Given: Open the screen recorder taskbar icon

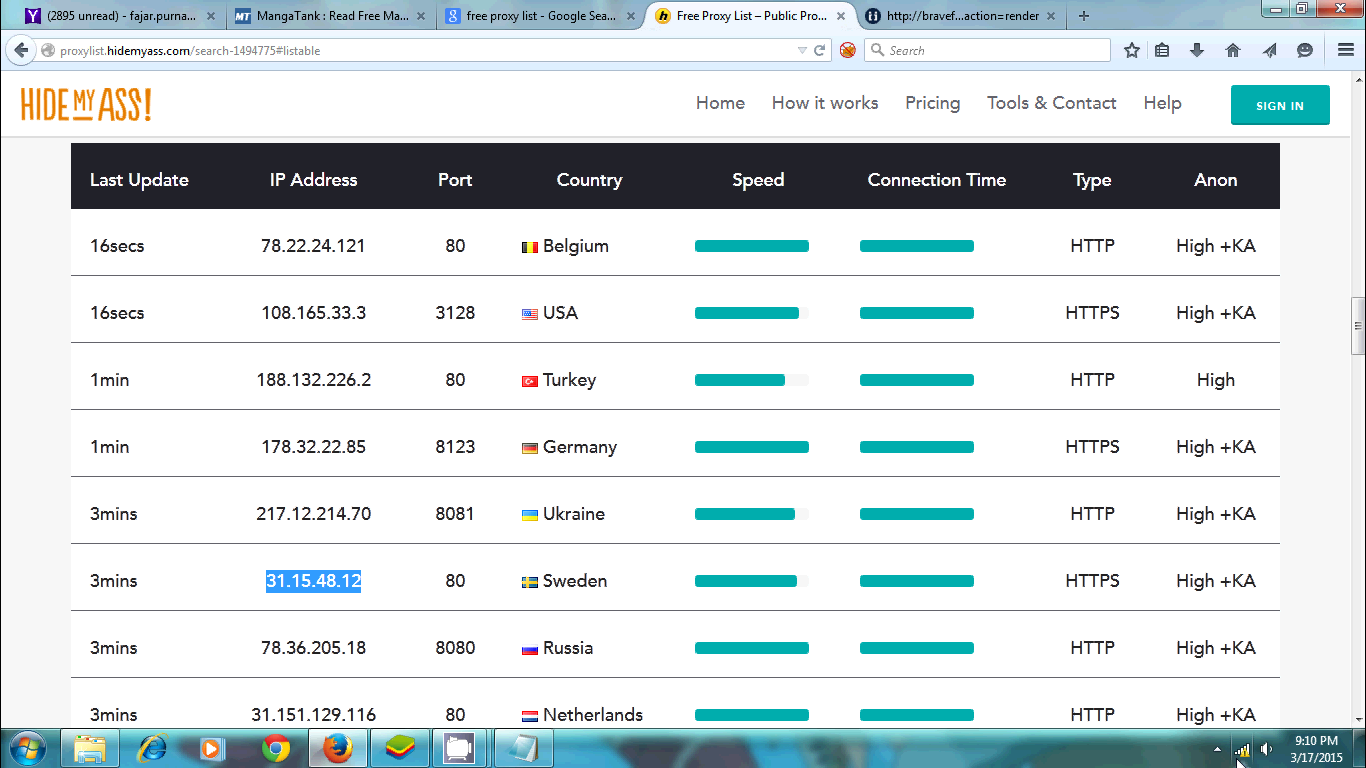Looking at the screenshot, I should pos(460,748).
